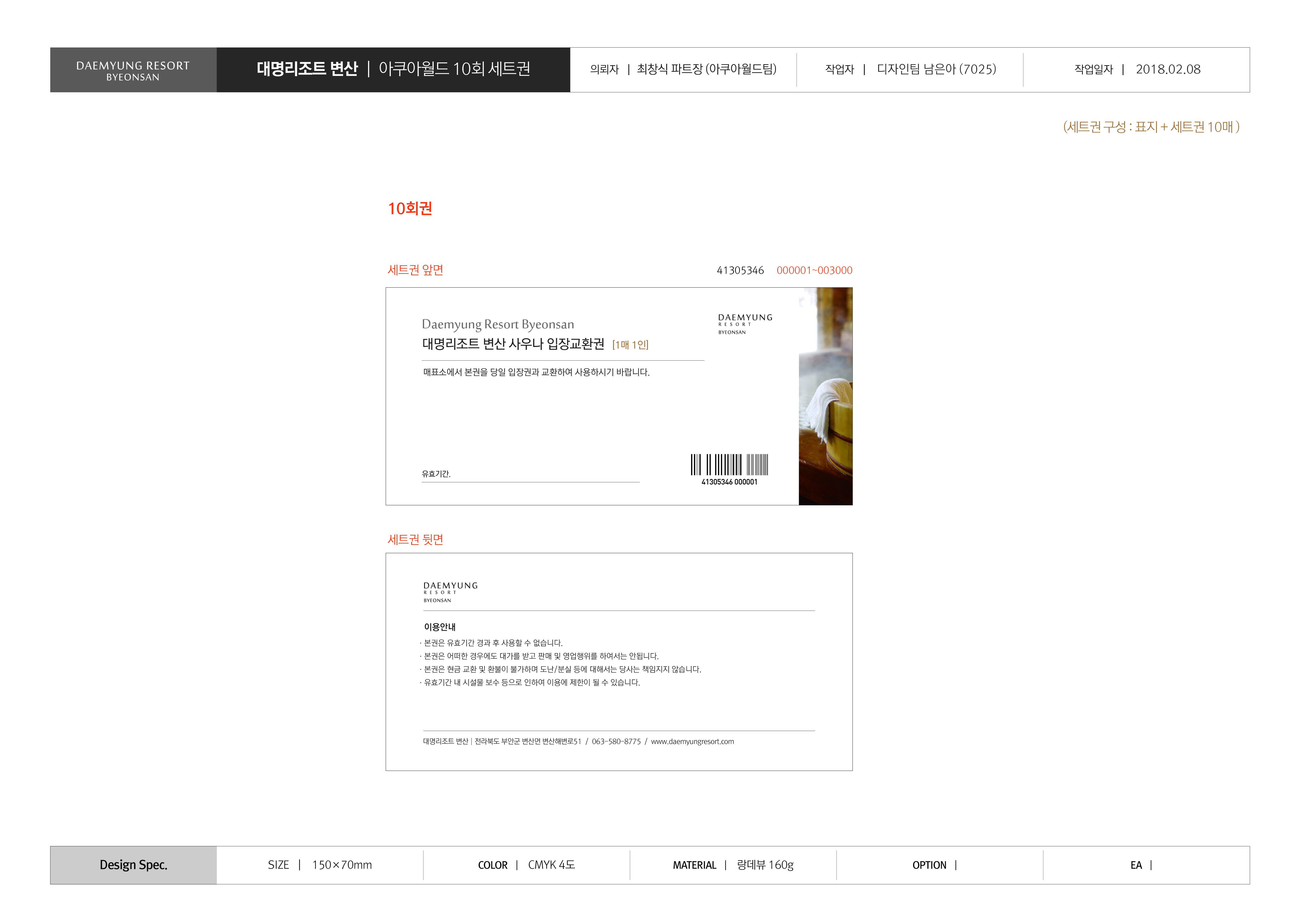Click the sentence '매표소에서 본권을 당일 입장권과 교환하여 사용하시기 바랍니다.'
The width and height of the screenshot is (1307, 924).
click(536, 372)
